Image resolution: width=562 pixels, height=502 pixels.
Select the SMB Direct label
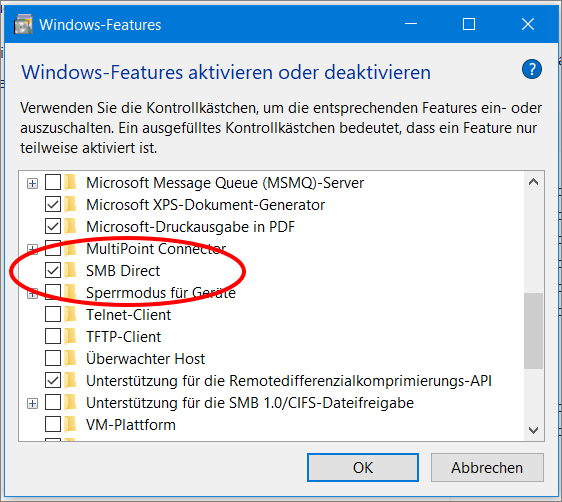pos(123,271)
